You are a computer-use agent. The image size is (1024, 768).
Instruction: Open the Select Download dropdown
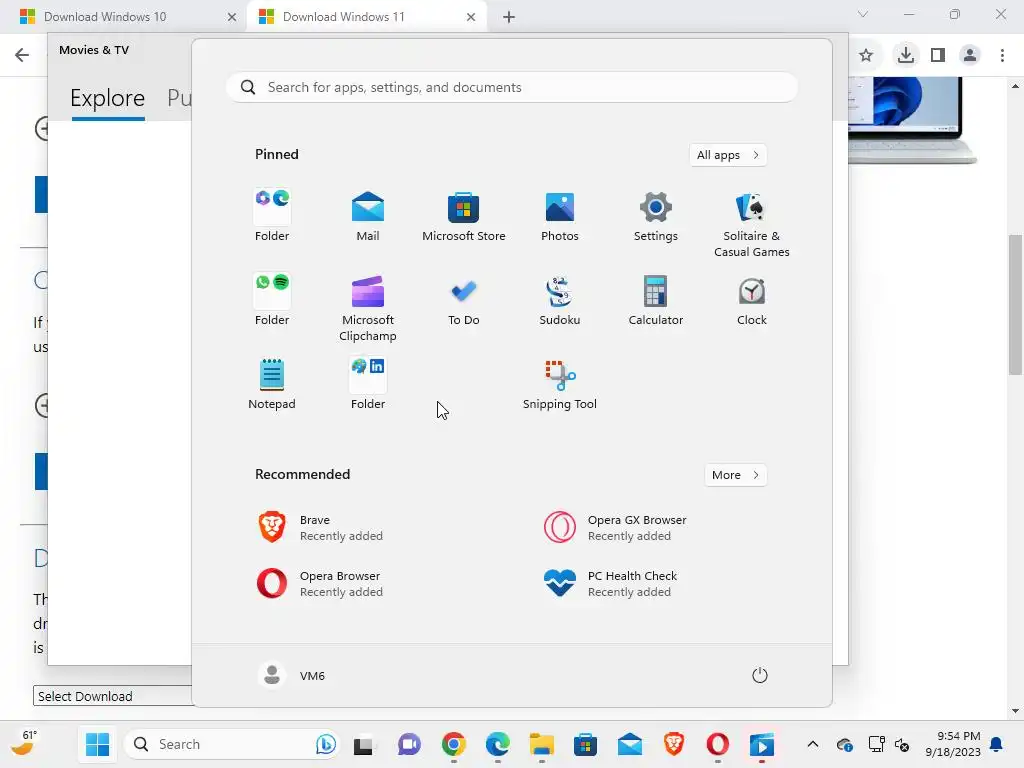112,696
